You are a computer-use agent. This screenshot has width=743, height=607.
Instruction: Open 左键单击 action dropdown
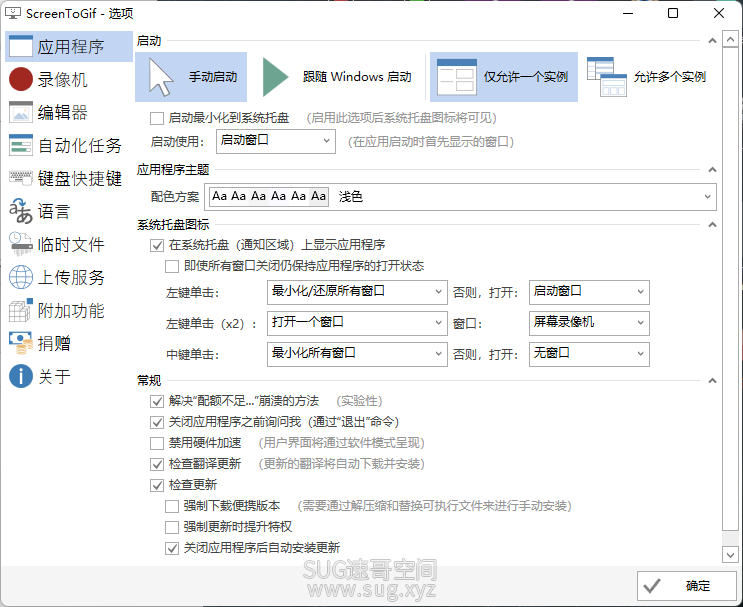coord(357,292)
